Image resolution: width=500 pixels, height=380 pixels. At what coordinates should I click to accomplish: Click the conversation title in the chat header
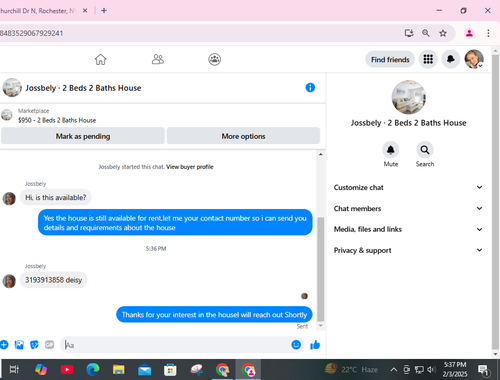tap(83, 88)
